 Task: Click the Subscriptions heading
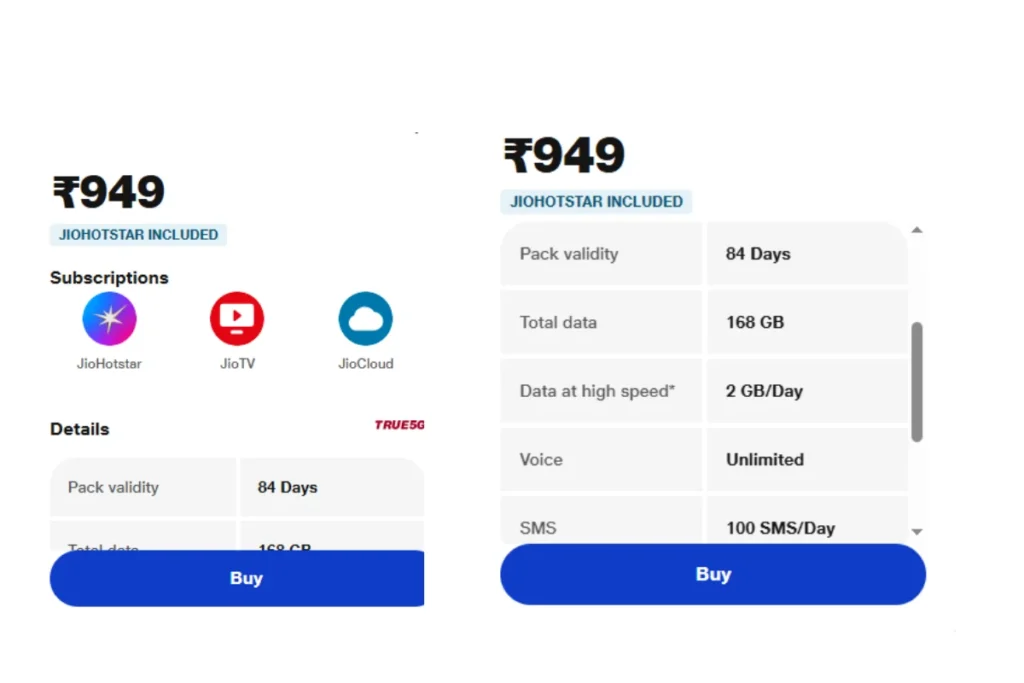click(x=109, y=278)
